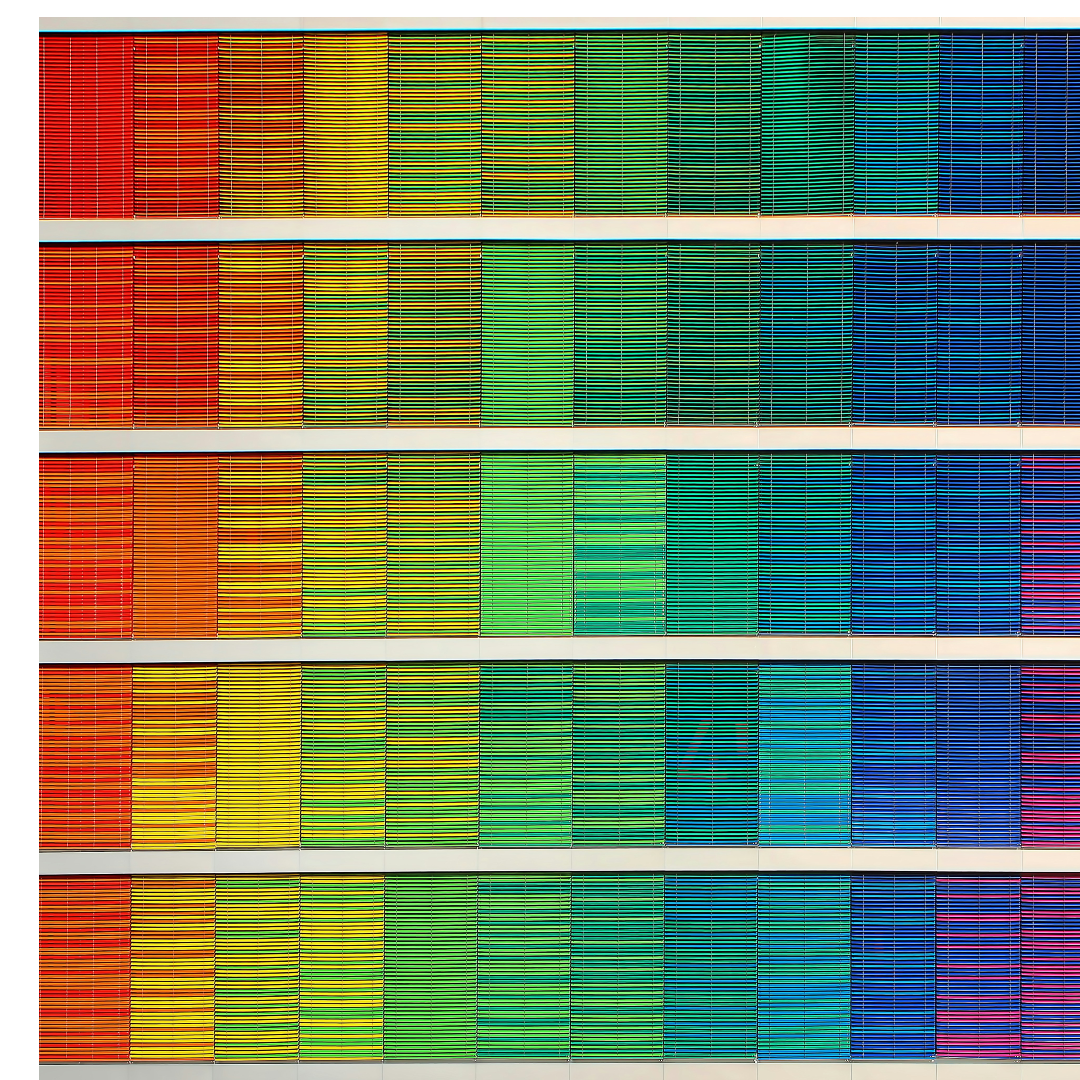This screenshot has height=1080, width=1080.
Task: Click the top-left red blind panel
Action: coord(86,125)
